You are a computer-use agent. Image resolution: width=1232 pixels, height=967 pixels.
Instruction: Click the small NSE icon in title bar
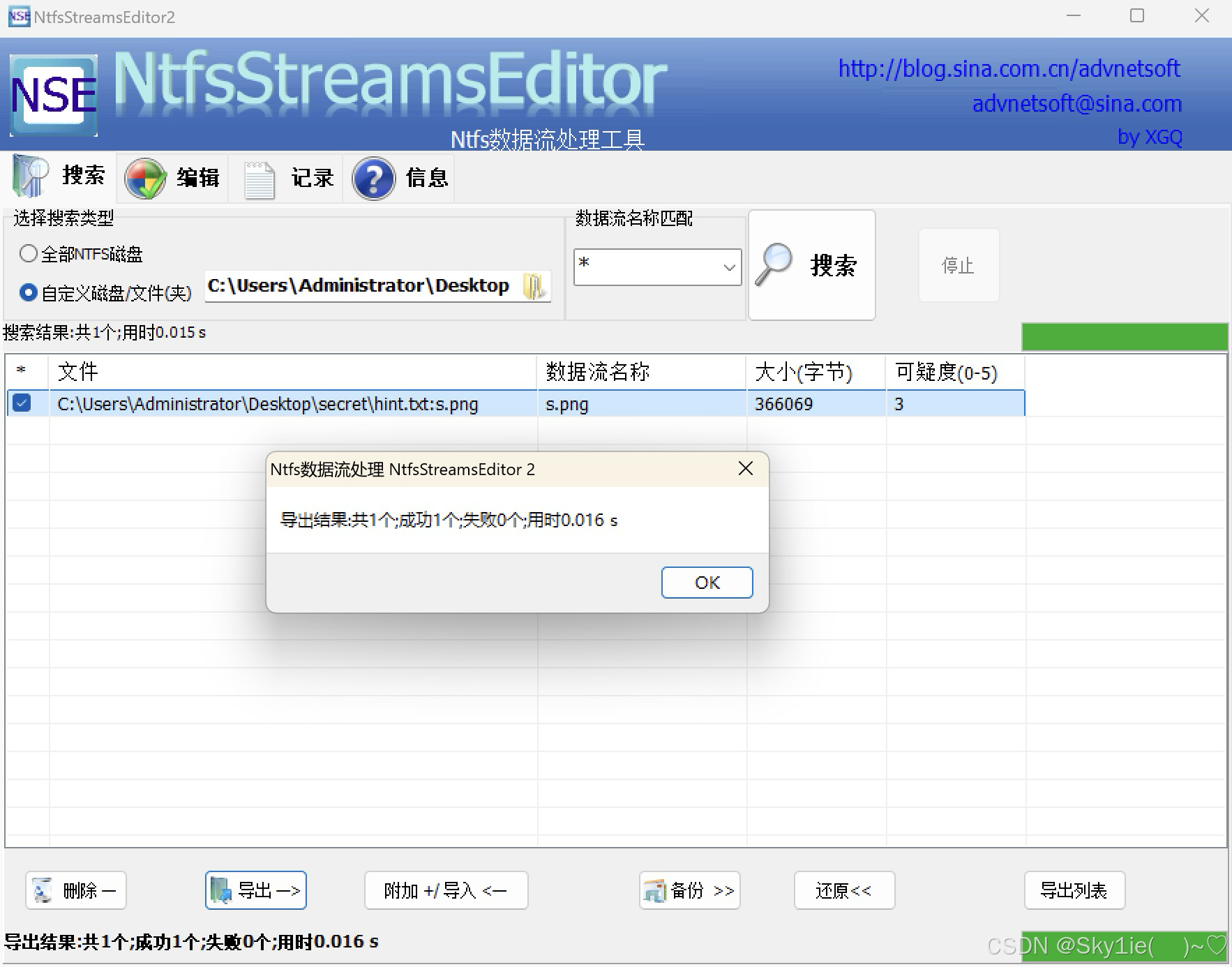[x=19, y=16]
